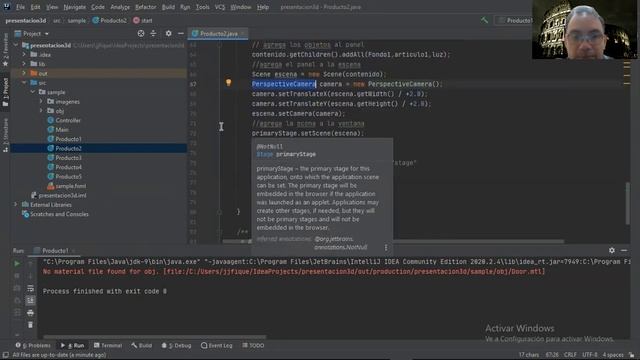Collapse the presentacion3d root node
640x360 pixels.
[x=16, y=45]
